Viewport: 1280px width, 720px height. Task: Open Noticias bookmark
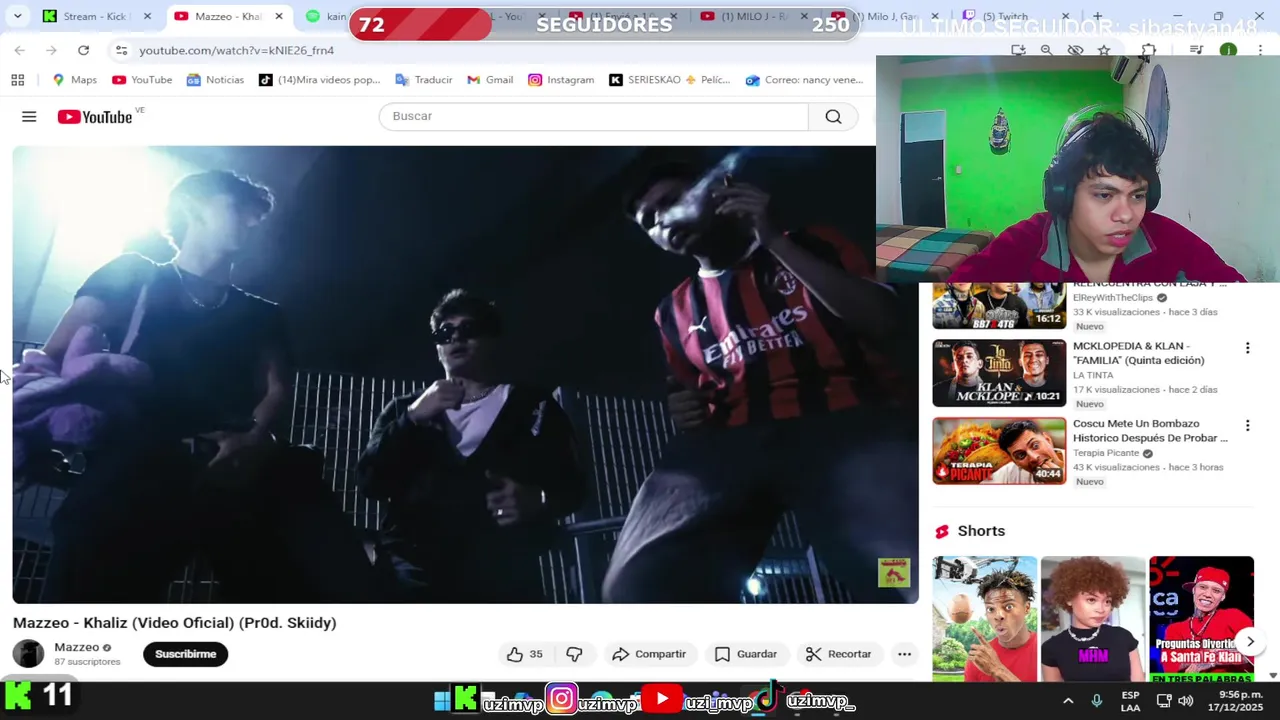point(215,80)
